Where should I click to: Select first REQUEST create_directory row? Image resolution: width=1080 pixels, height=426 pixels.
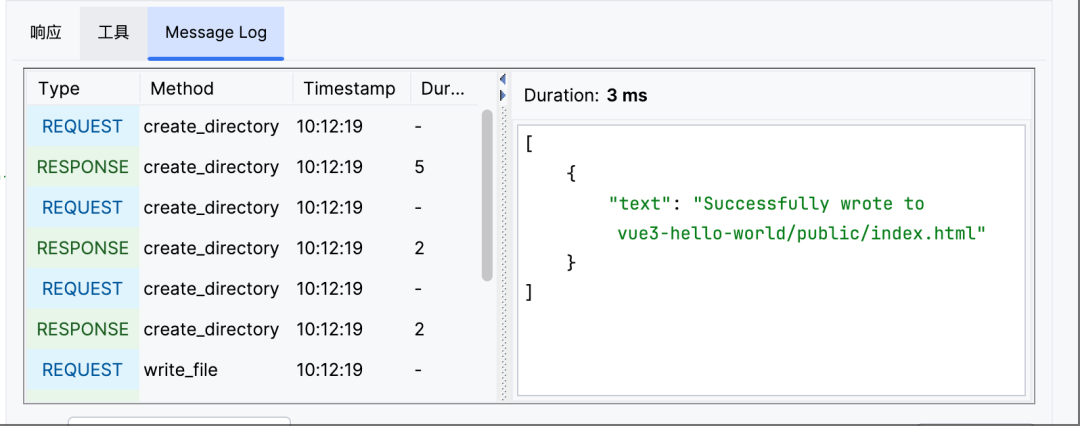pyautogui.click(x=252, y=127)
